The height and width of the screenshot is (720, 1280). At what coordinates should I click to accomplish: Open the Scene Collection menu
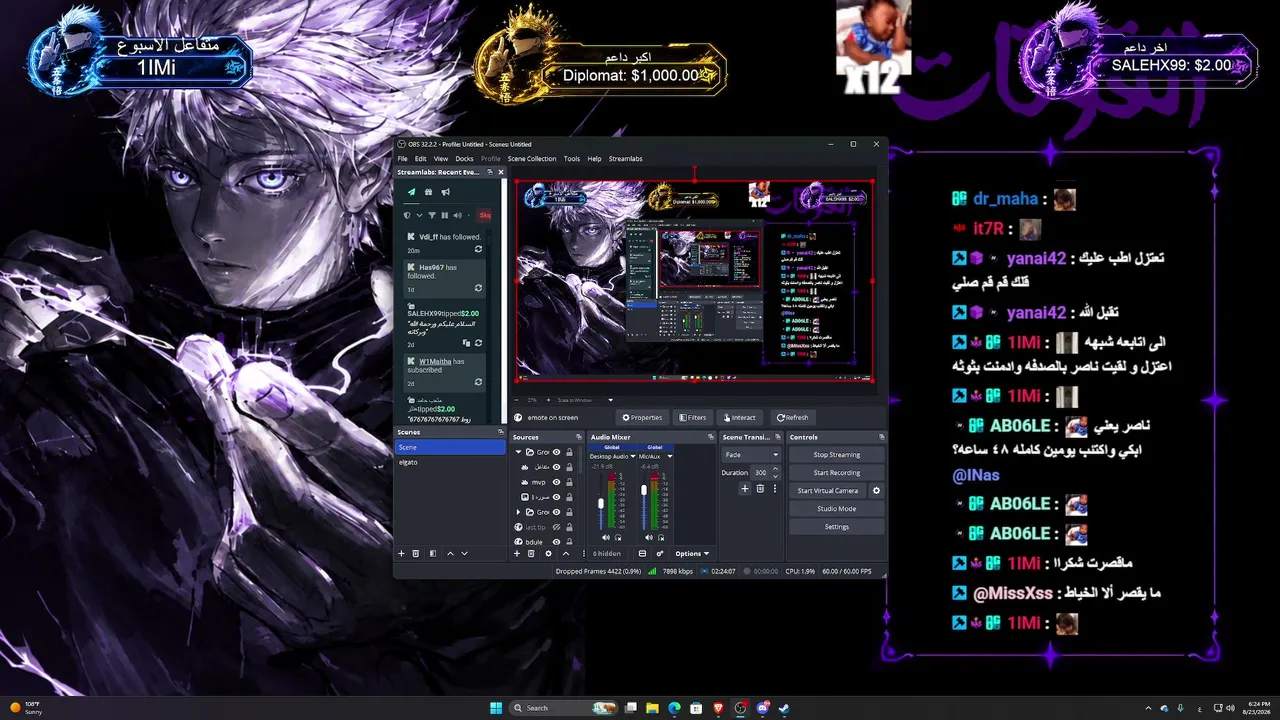[x=532, y=159]
